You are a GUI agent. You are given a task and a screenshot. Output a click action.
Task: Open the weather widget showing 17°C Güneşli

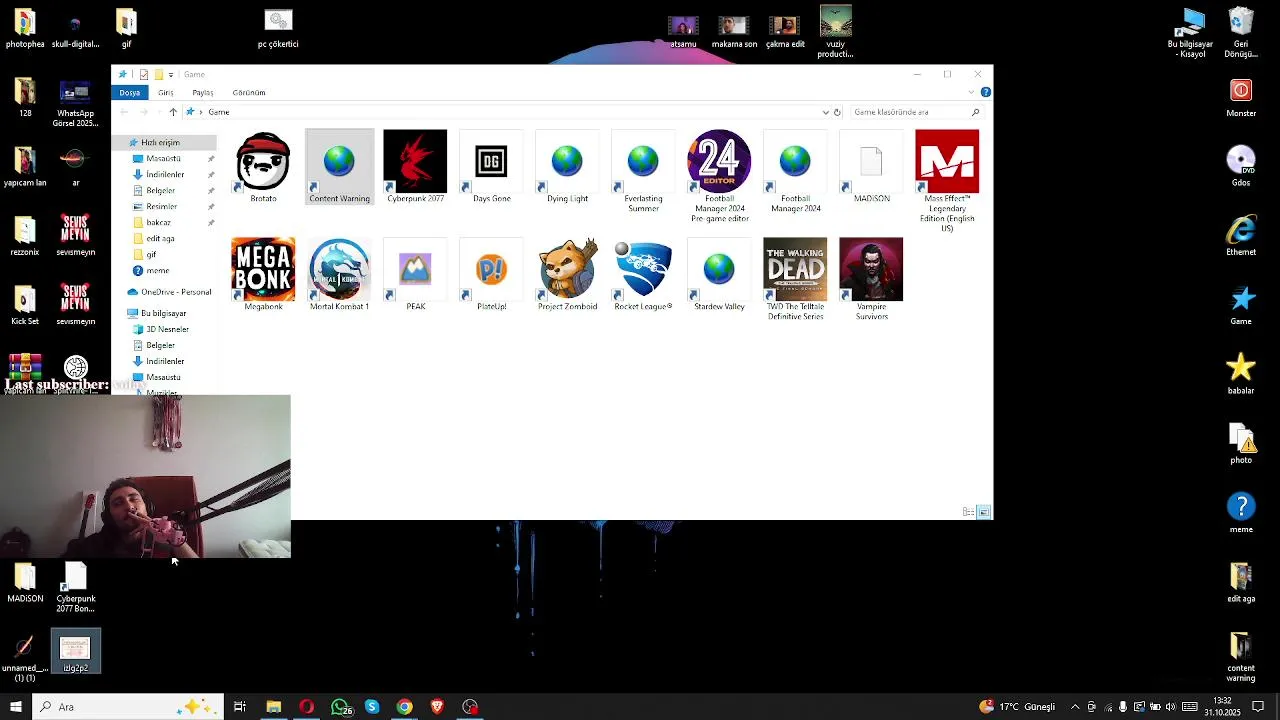[x=1018, y=707]
